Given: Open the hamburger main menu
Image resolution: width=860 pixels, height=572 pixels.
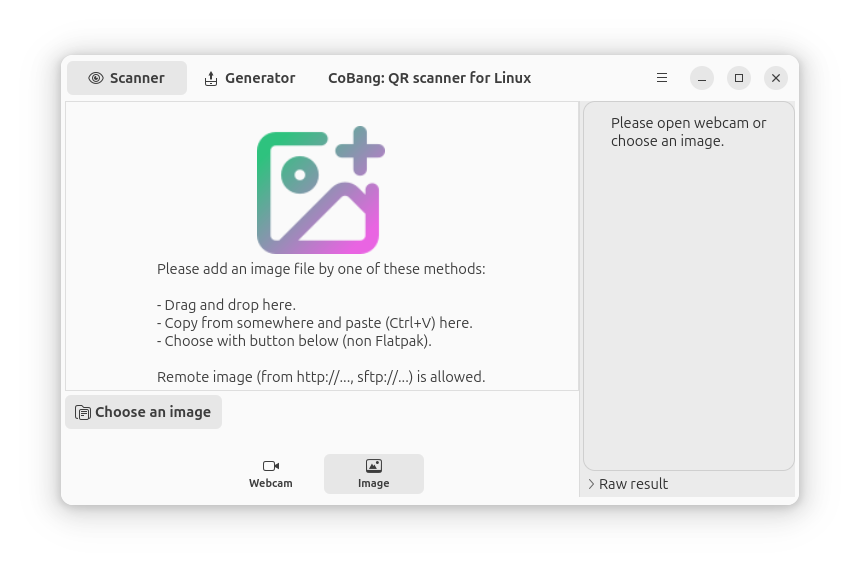Looking at the screenshot, I should (662, 78).
